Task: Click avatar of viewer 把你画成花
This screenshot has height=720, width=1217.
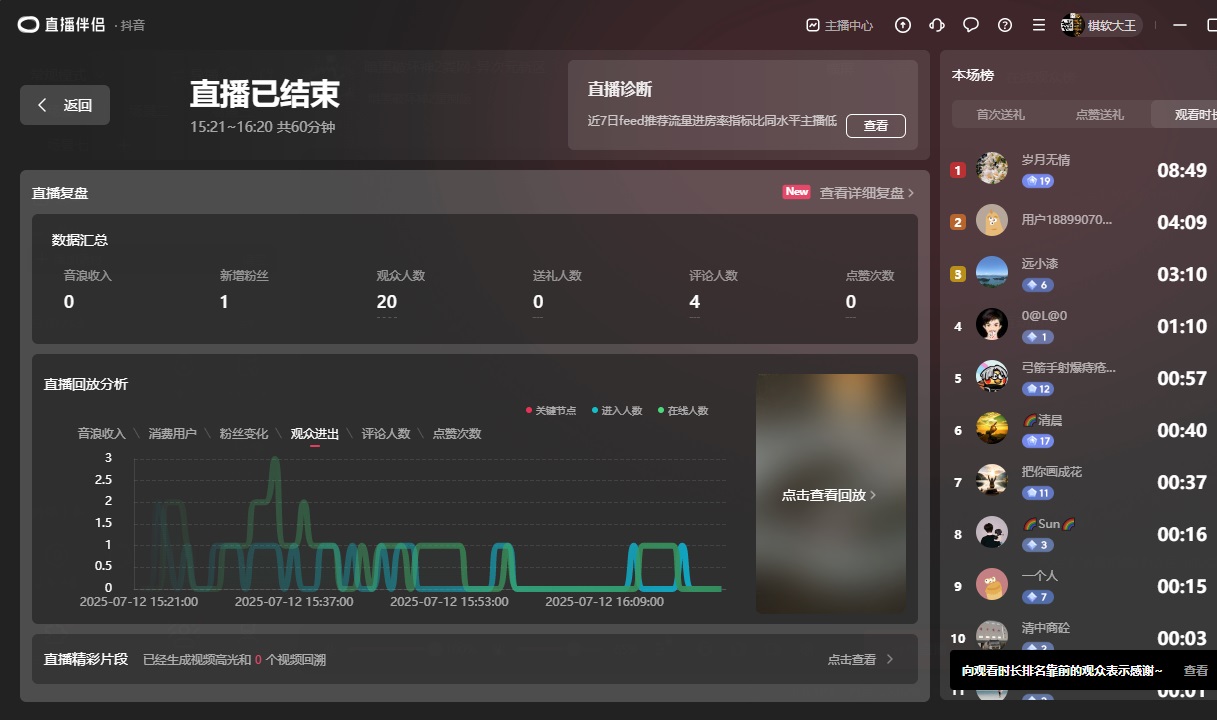Action: pos(992,480)
